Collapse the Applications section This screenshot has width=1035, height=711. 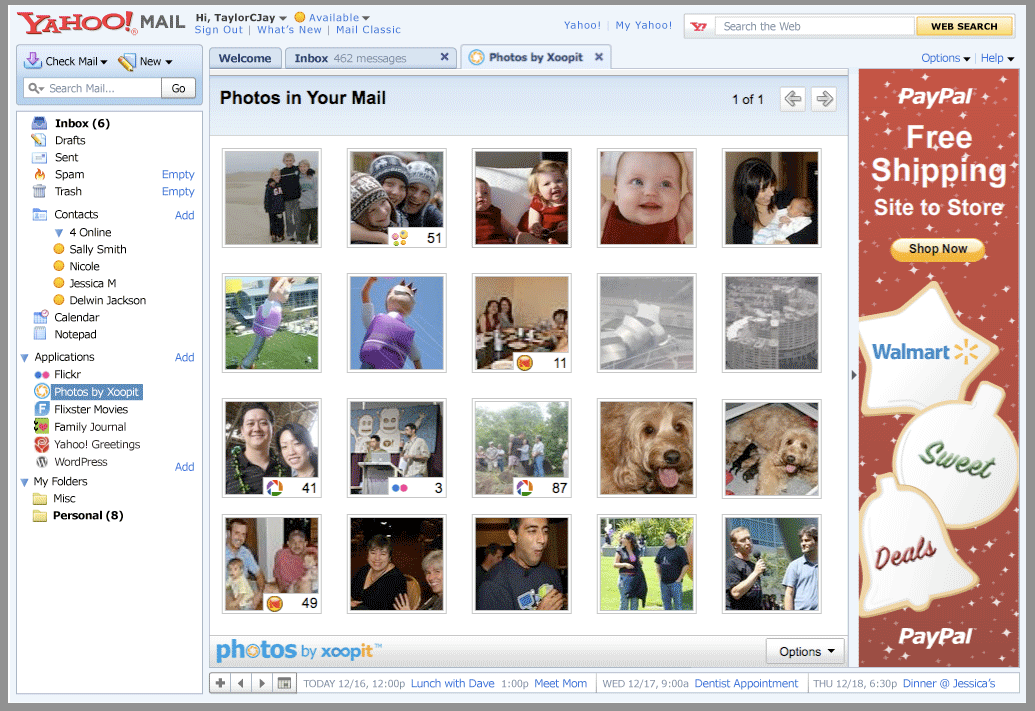[24, 357]
